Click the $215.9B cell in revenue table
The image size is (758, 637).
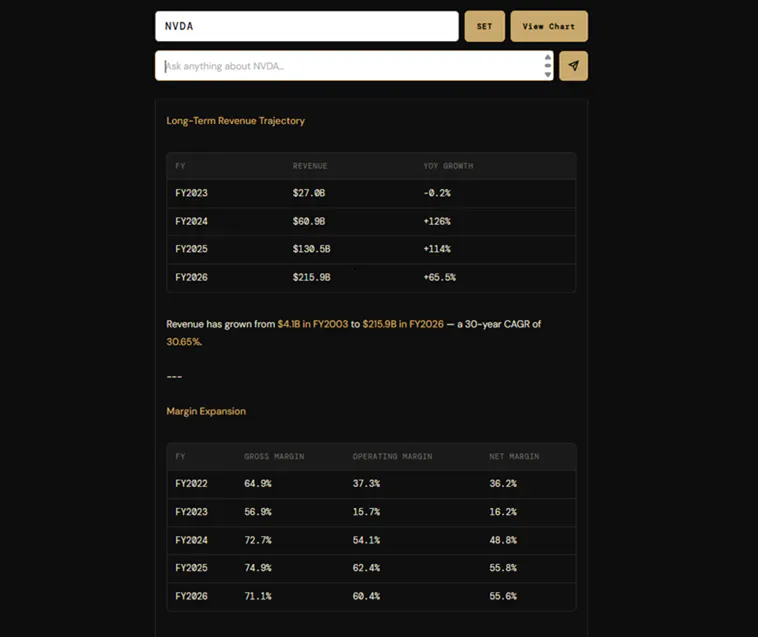[311, 277]
